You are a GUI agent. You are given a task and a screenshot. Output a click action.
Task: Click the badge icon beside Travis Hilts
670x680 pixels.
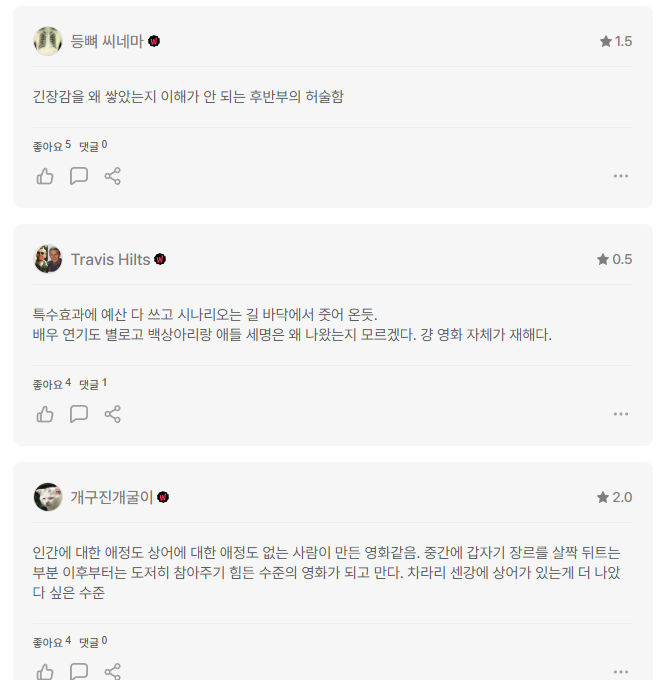pos(160,259)
